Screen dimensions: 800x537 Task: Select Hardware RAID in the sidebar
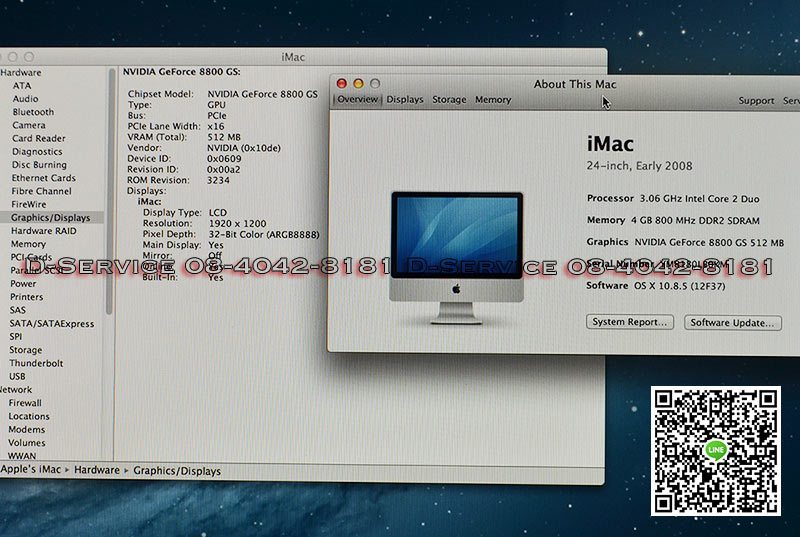[43, 231]
